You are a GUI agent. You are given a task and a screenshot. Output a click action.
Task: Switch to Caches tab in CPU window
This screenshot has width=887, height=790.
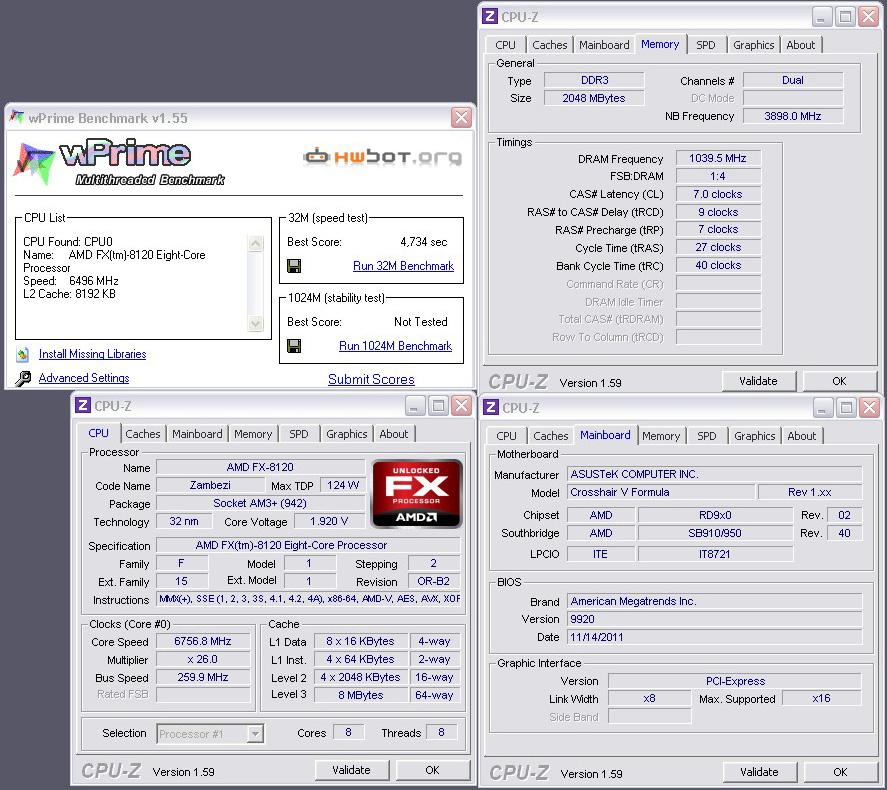(x=143, y=434)
